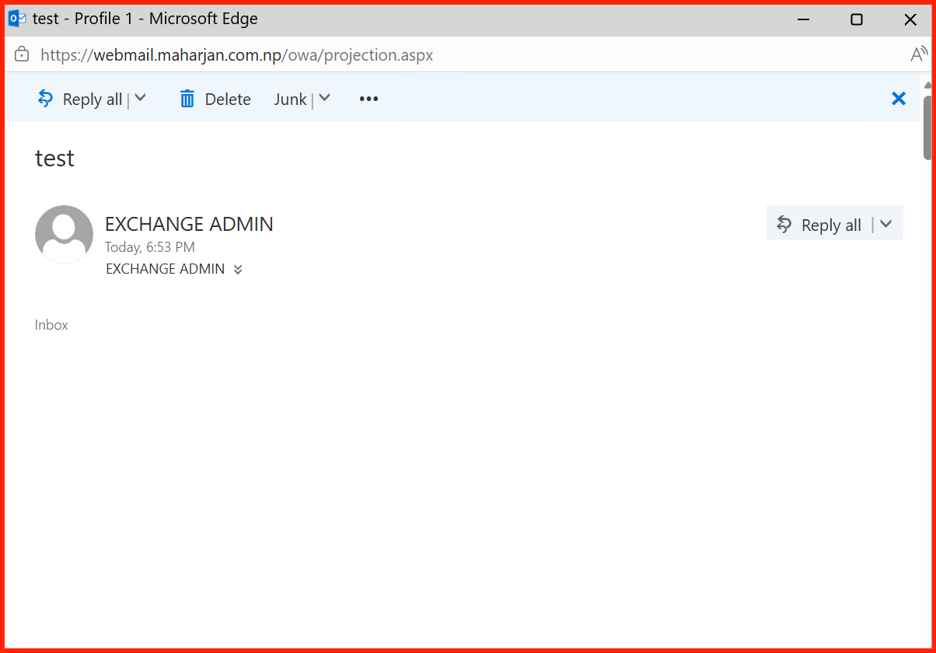This screenshot has height=653, width=936.
Task: Click the address bar URL
Action: [x=236, y=55]
